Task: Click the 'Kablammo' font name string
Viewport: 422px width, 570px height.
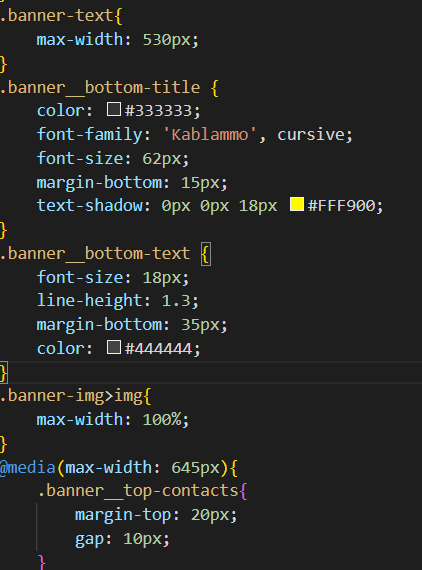Action: (x=209, y=135)
